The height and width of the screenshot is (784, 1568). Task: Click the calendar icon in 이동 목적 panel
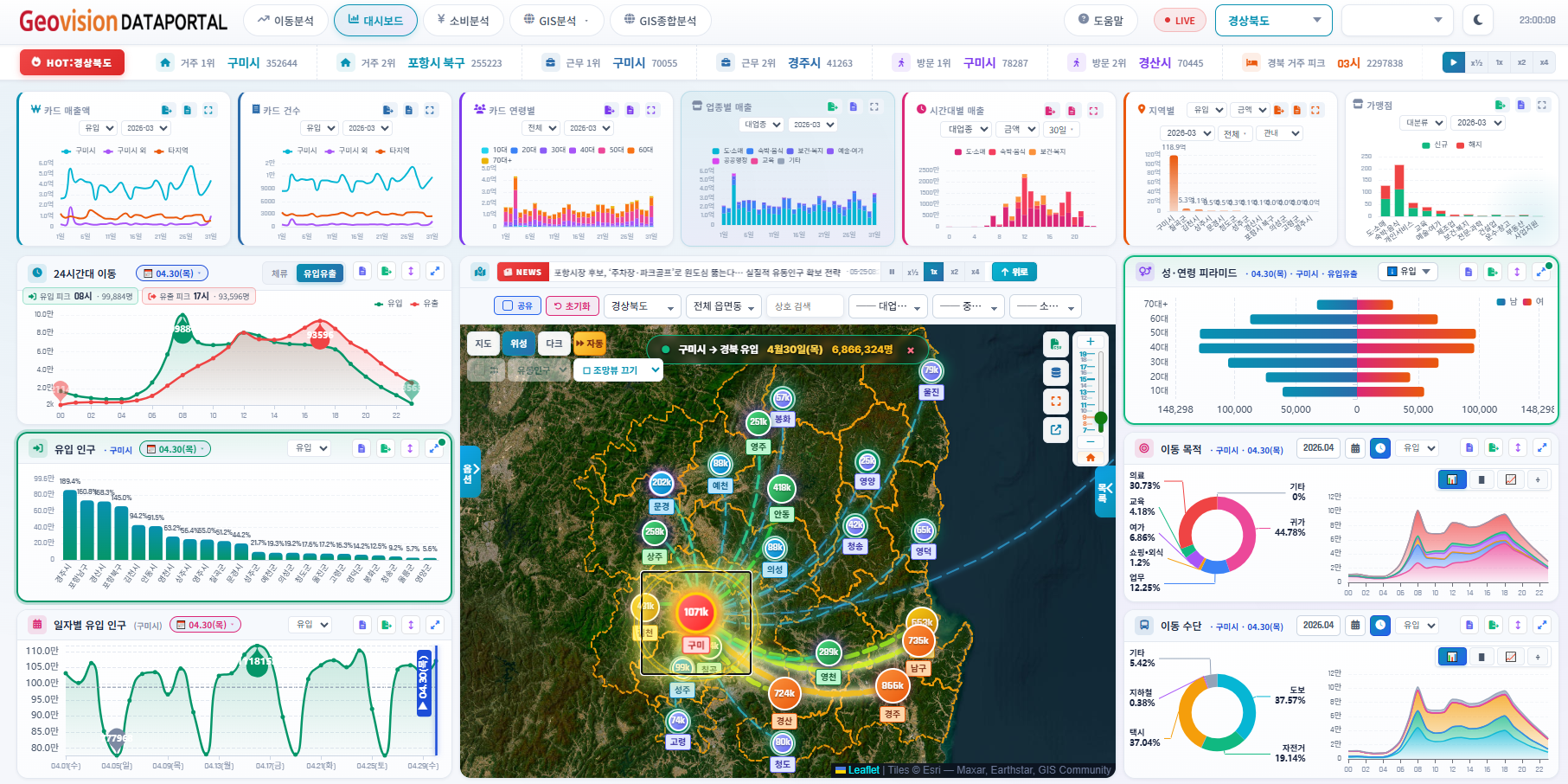point(1355,448)
